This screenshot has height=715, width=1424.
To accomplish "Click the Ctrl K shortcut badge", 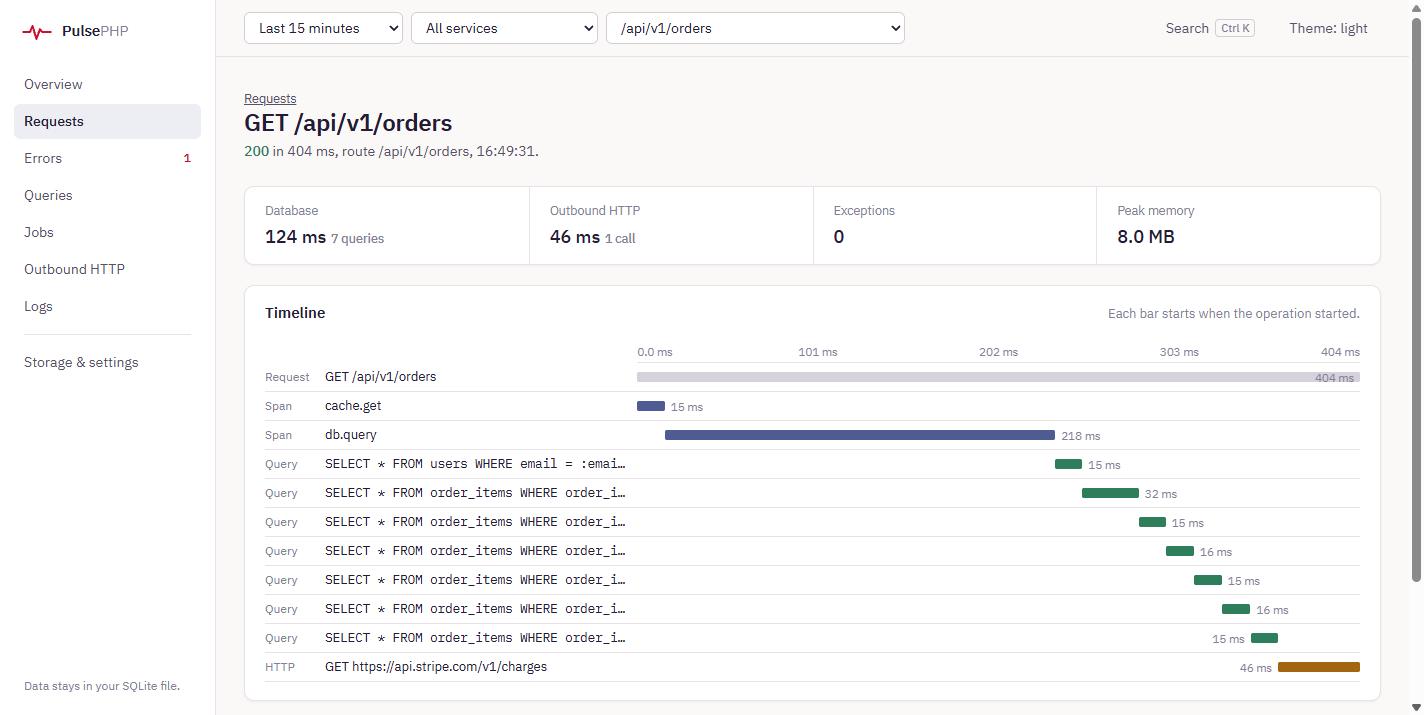I will [1235, 28].
